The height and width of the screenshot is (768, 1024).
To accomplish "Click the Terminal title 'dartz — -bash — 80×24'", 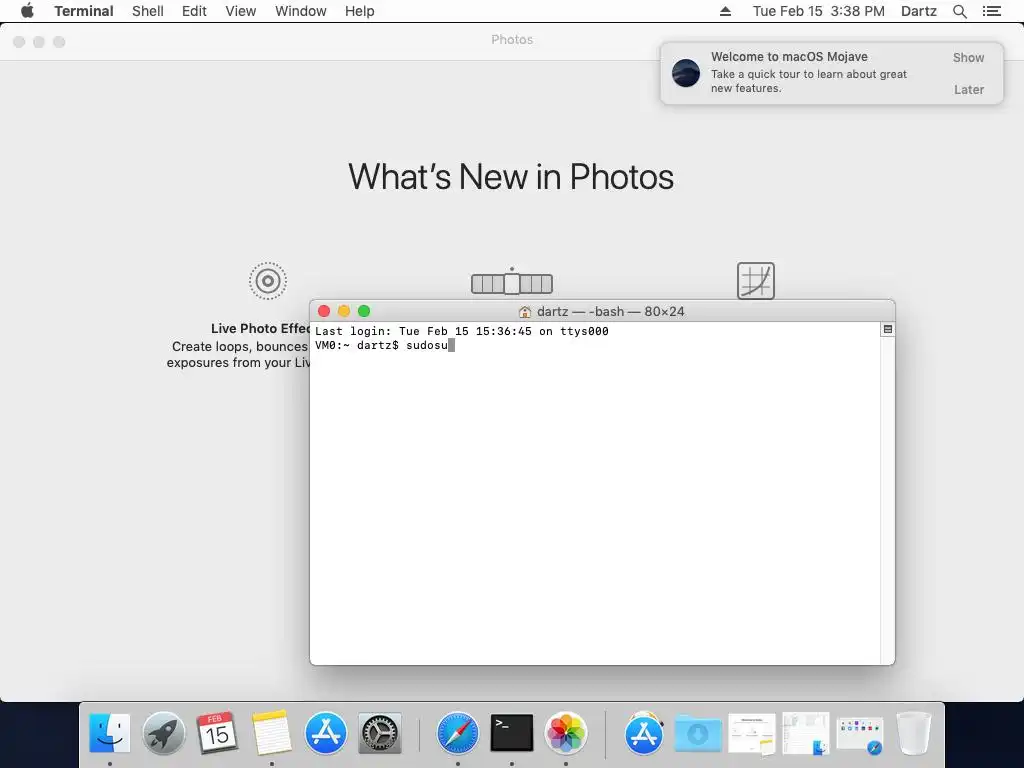I will point(611,312).
